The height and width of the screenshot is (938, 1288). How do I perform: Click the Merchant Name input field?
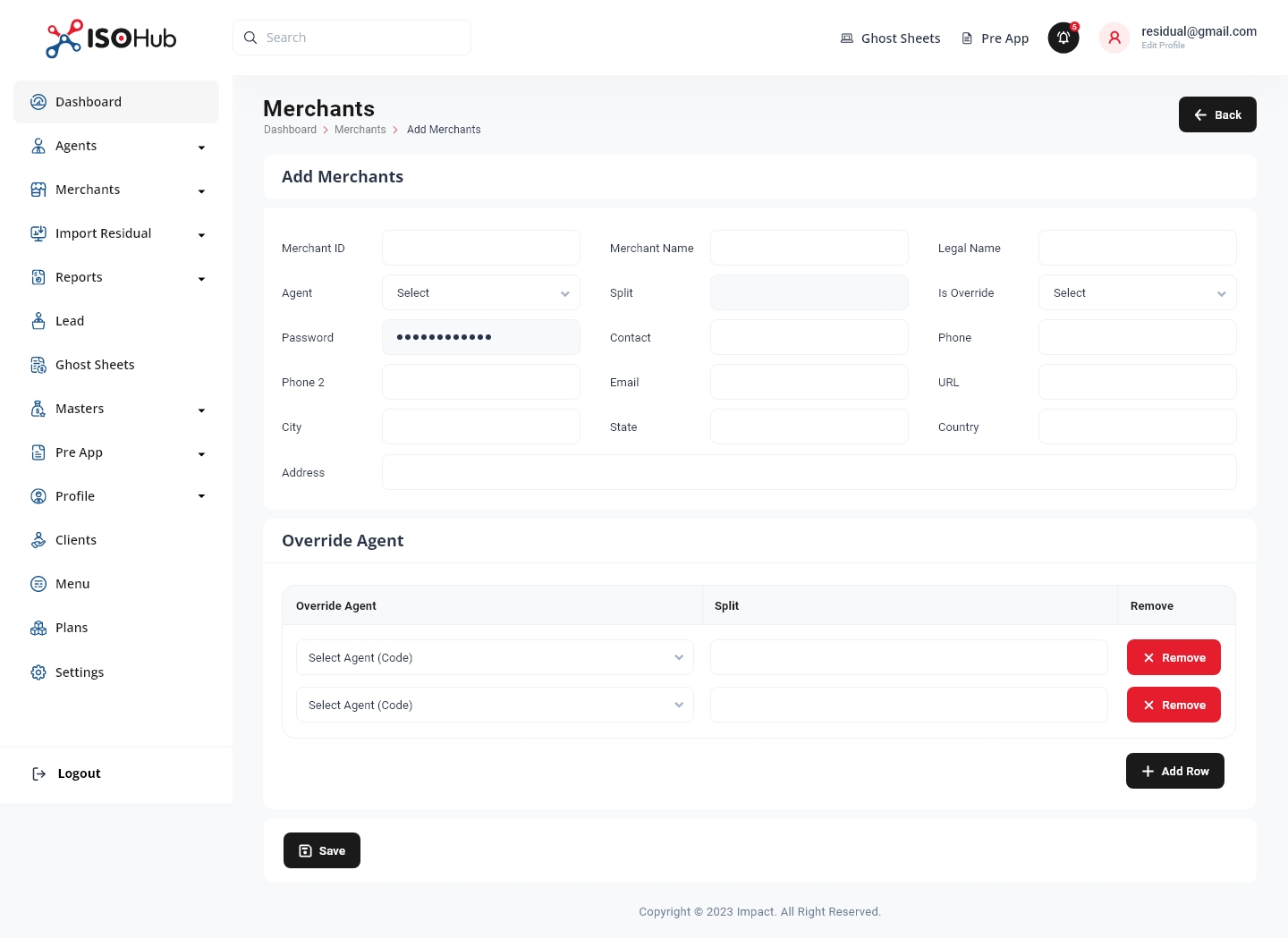[x=809, y=248]
